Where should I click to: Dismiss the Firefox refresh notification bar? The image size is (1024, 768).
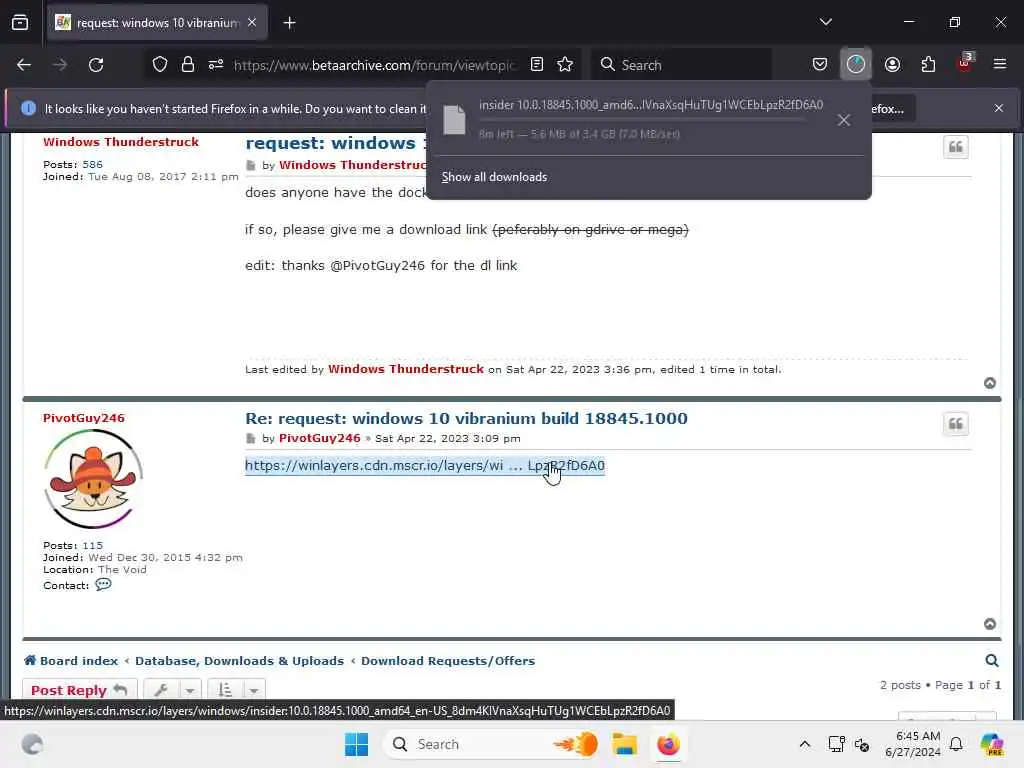tap(999, 108)
